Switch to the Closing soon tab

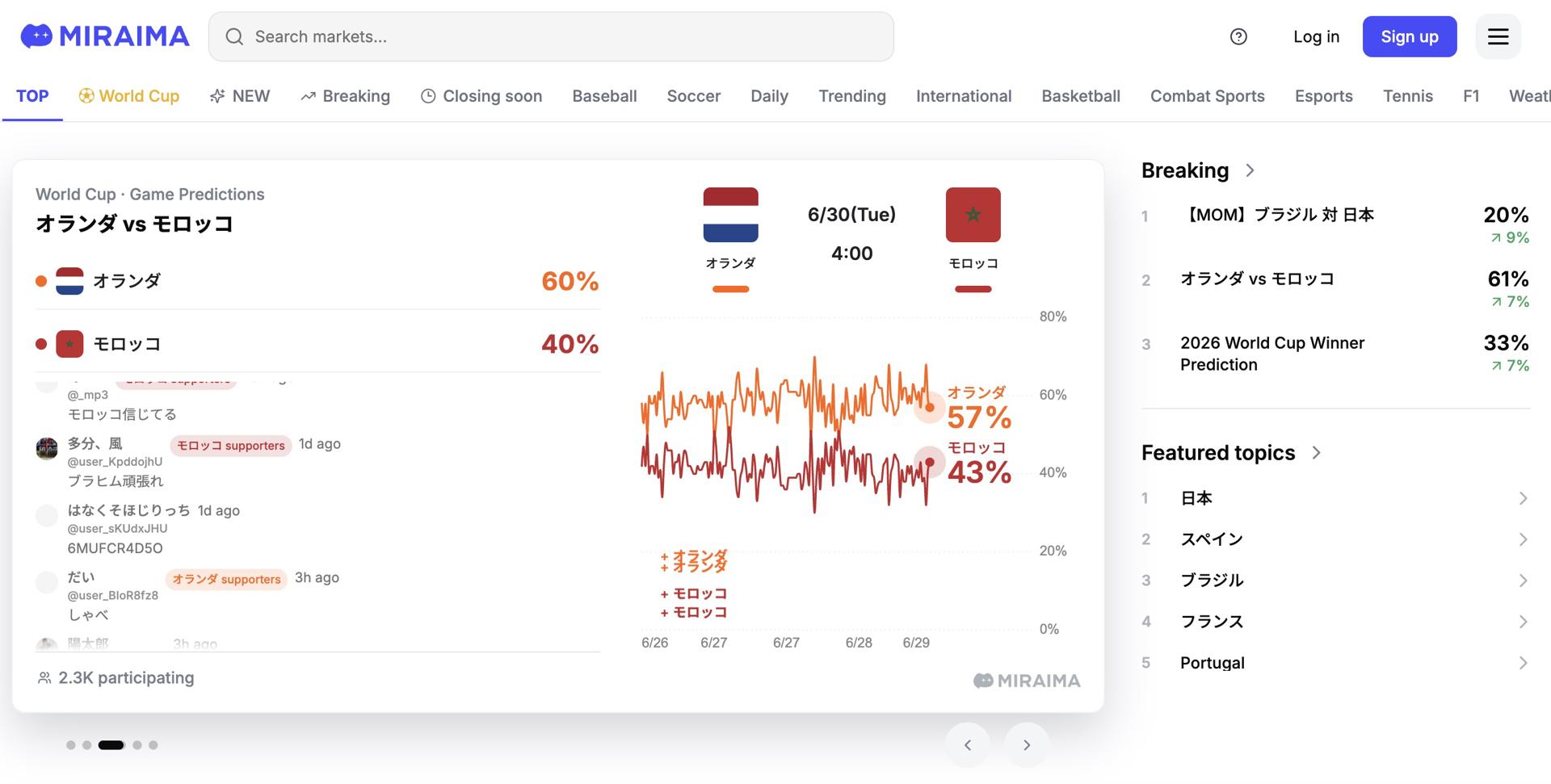coord(481,96)
